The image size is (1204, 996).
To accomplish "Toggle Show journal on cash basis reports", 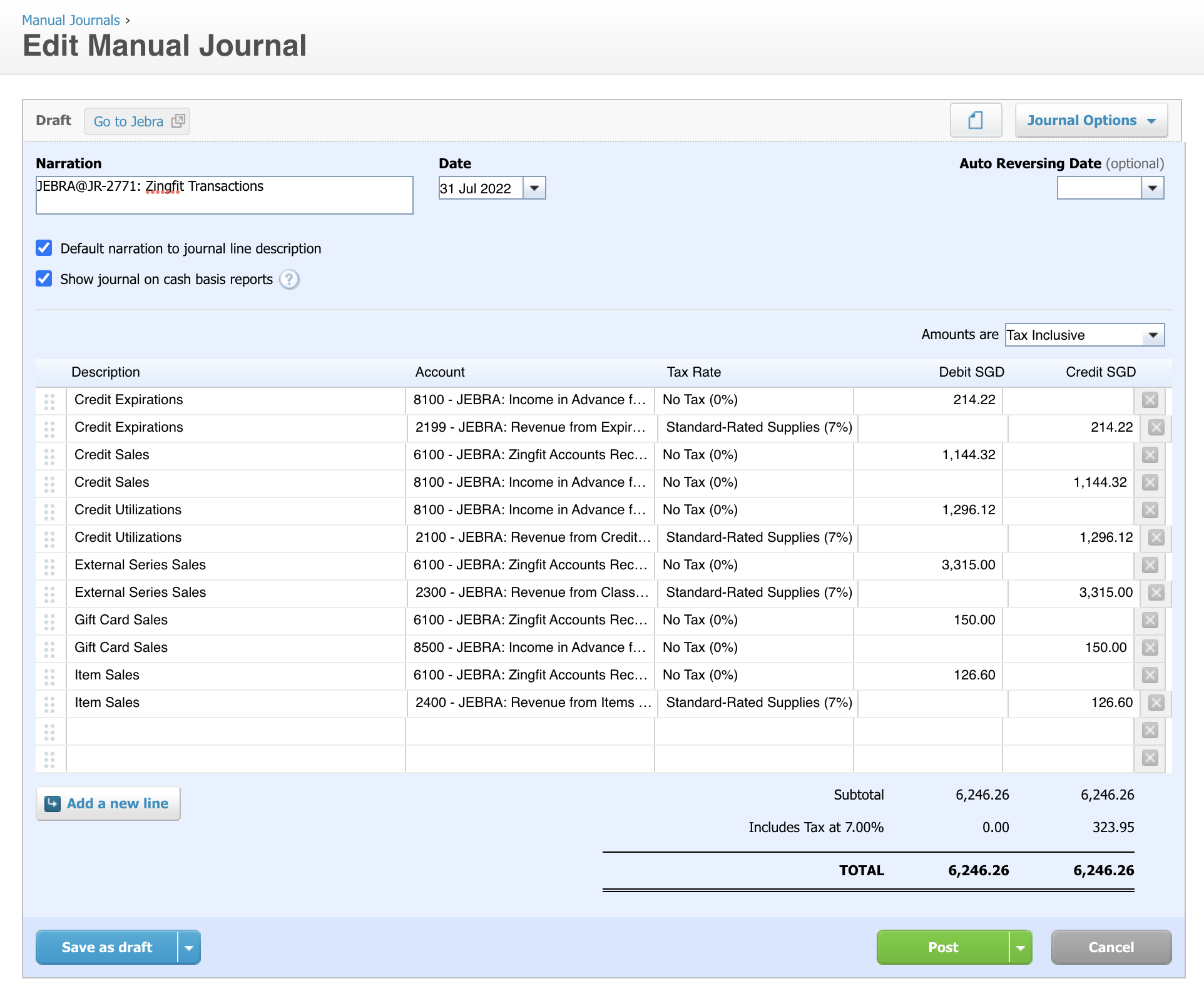I will 44,278.
